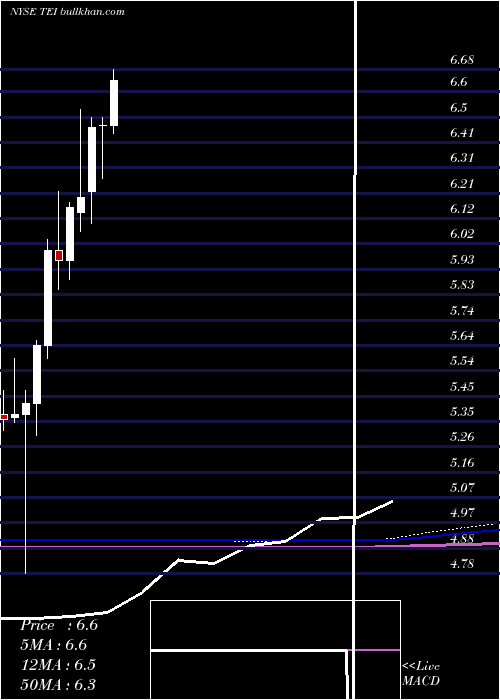Image resolution: width=500 pixels, height=700 pixels.
Task: Click the 6.12 price axis label
Action: click(462, 208)
